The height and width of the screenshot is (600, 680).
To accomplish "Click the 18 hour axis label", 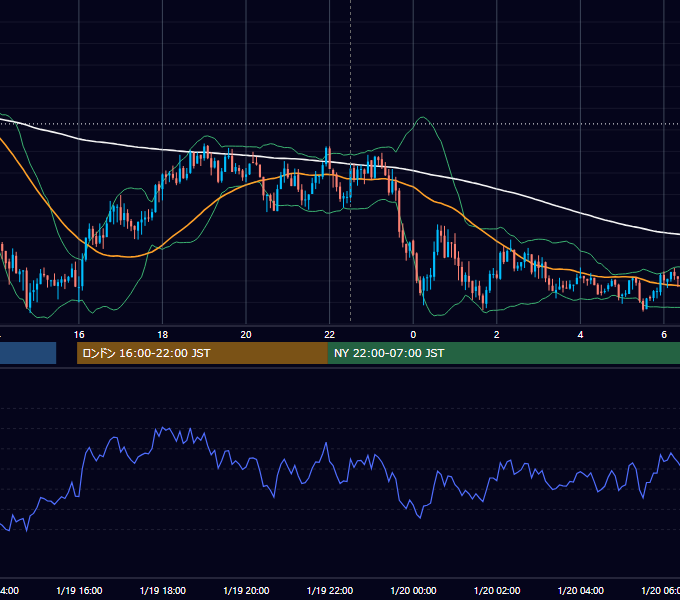I will pyautogui.click(x=162, y=335).
